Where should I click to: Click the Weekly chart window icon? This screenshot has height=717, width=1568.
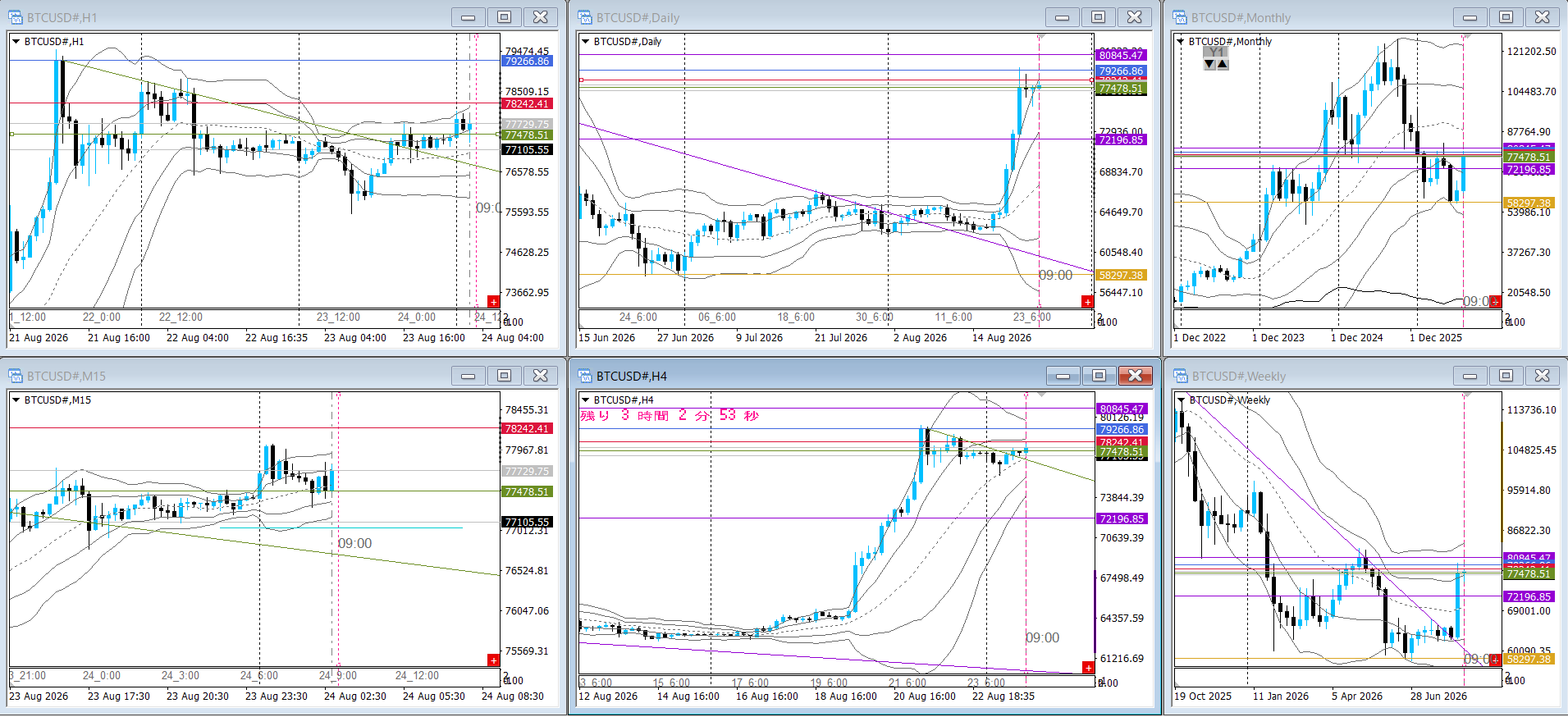point(1180,376)
